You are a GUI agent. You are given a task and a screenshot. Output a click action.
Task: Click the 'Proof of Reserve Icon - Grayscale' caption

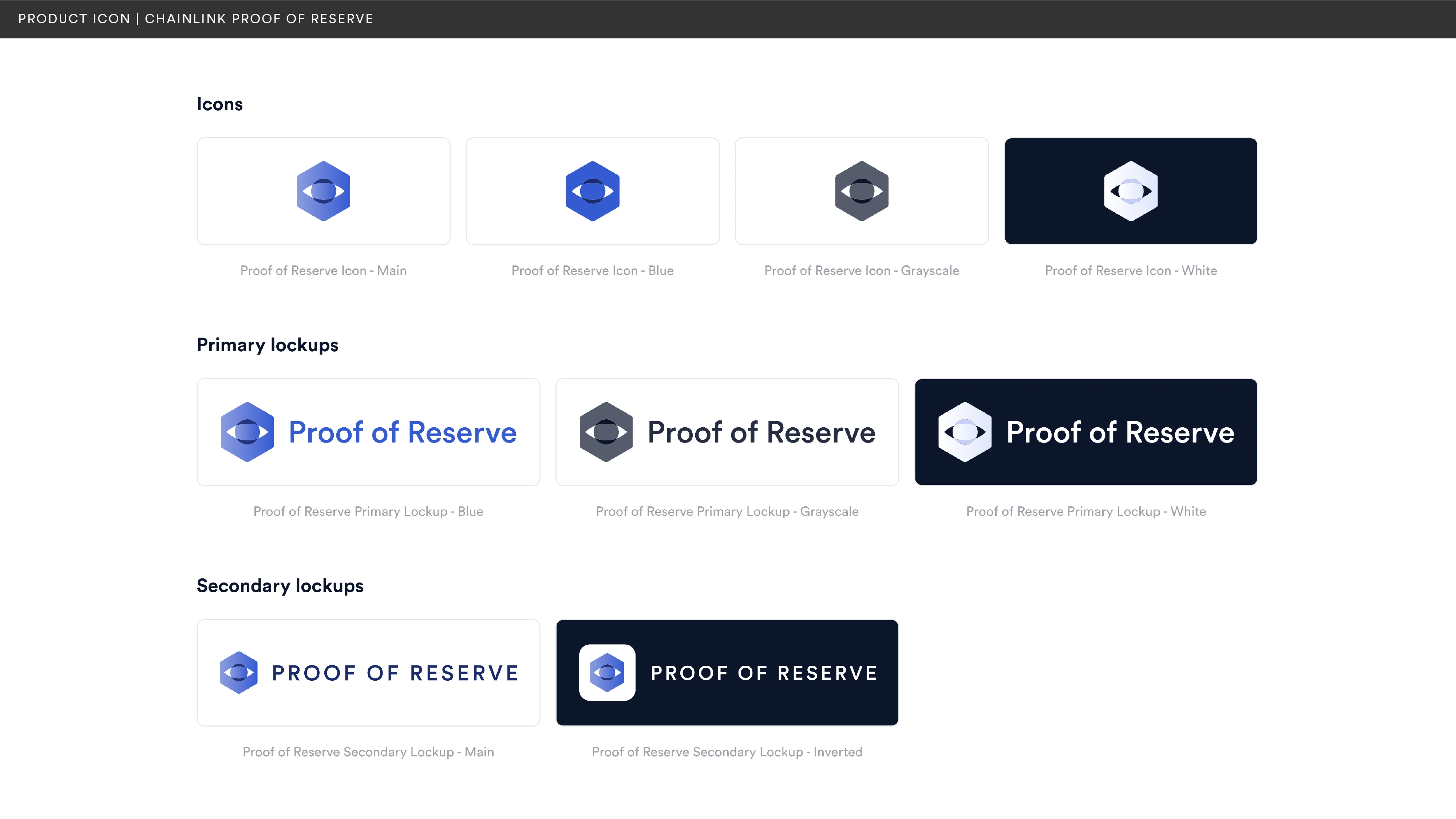[x=861, y=270]
